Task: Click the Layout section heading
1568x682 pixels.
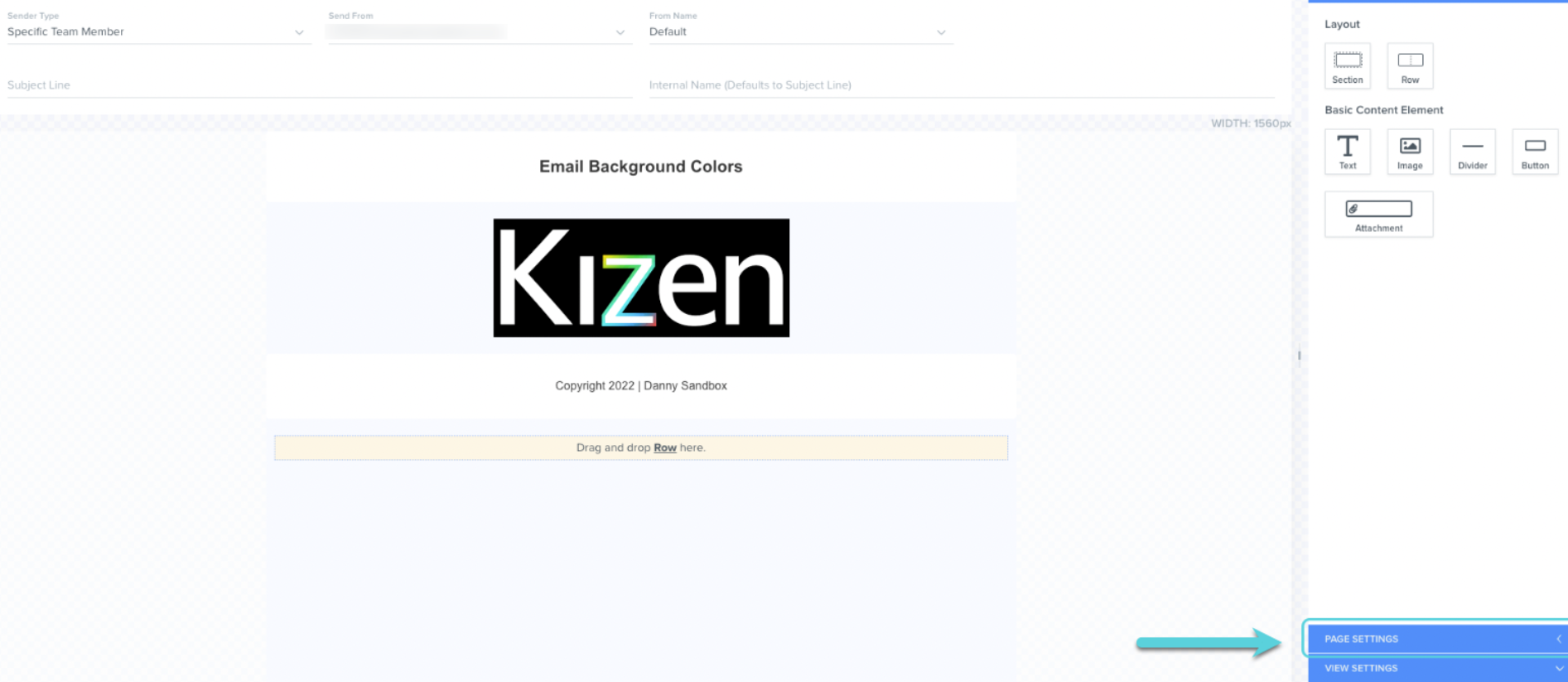Action: click(1342, 24)
